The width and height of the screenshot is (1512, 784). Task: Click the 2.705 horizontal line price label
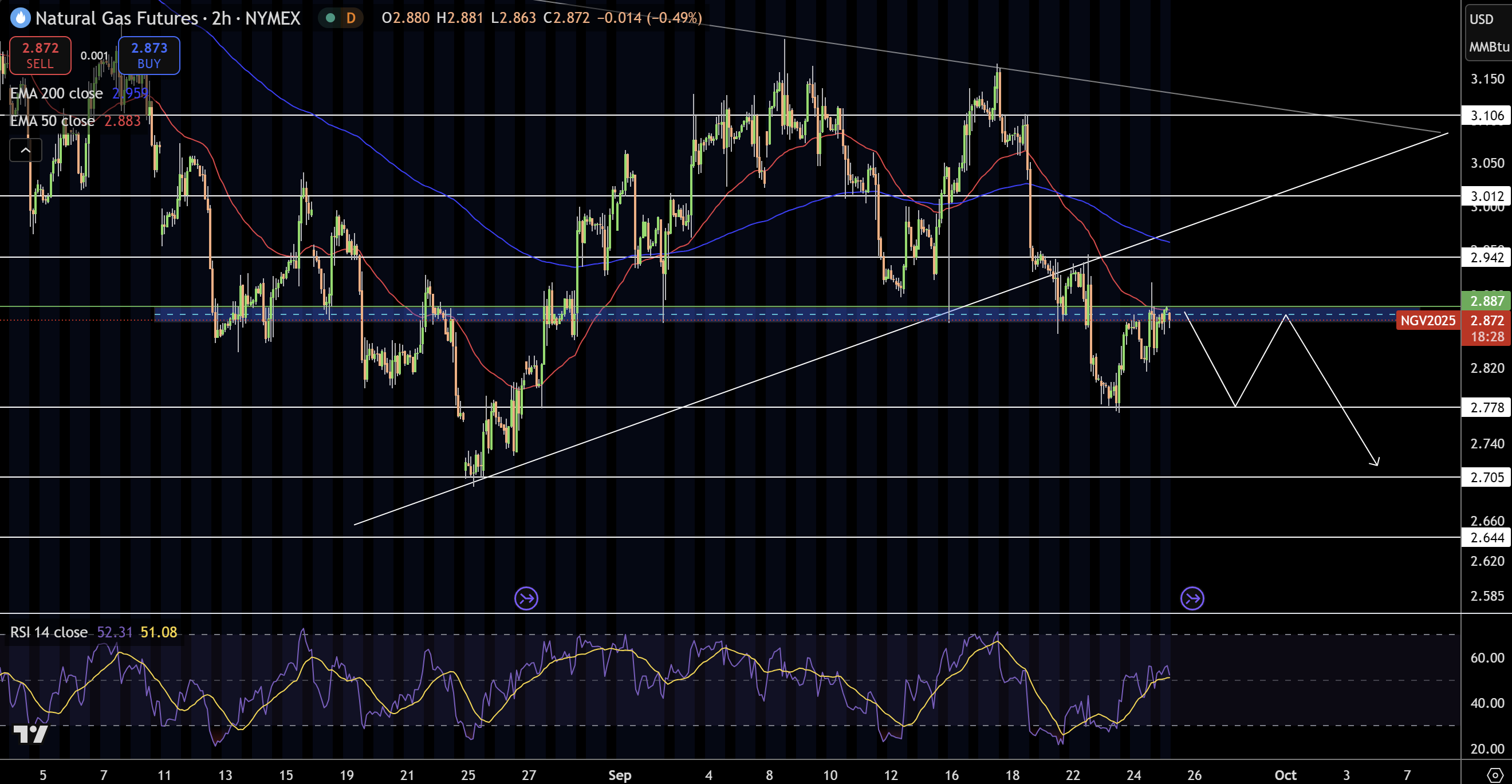click(x=1486, y=477)
